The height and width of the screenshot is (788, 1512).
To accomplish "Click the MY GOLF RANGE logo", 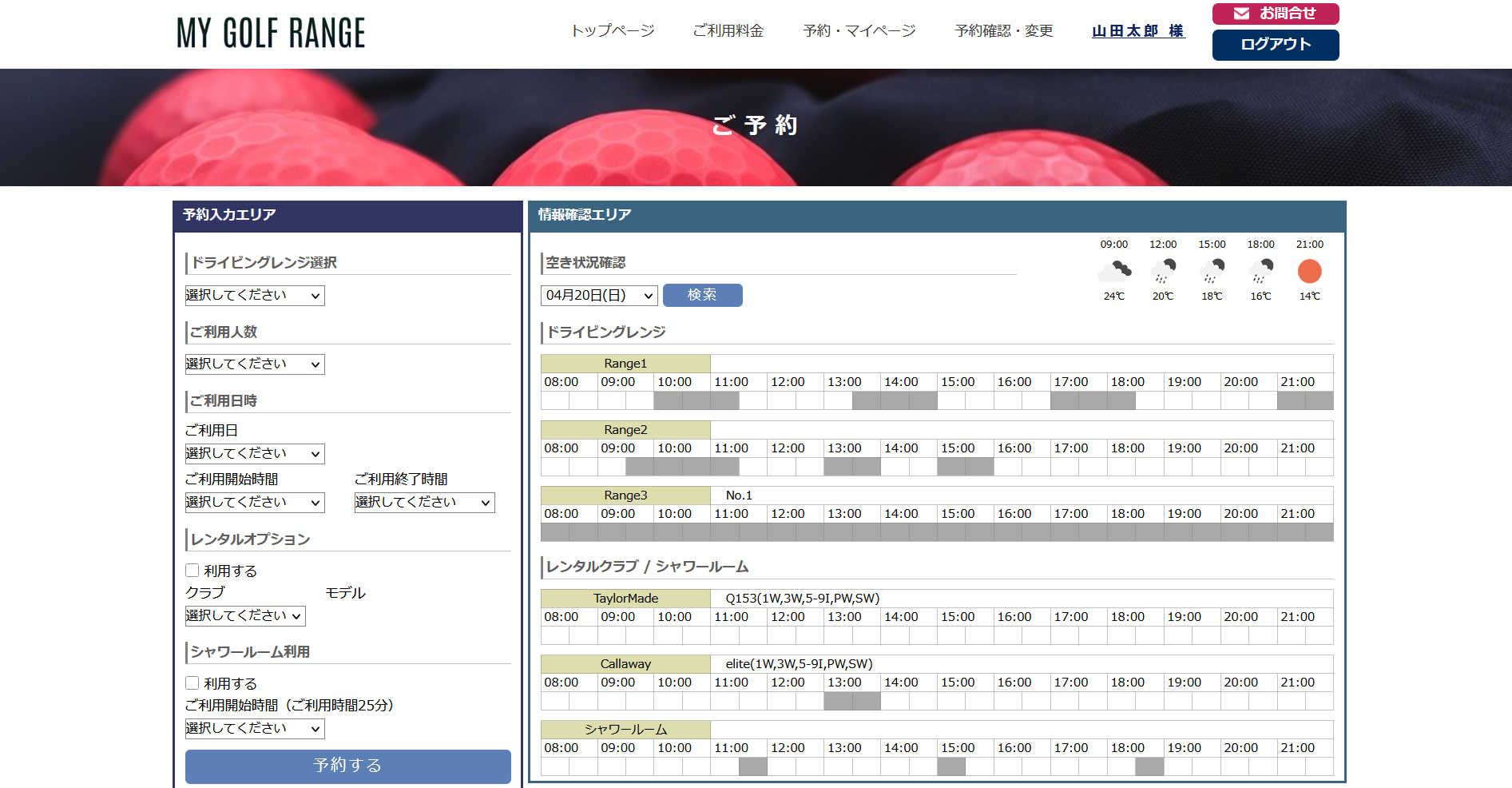I will coord(271,34).
